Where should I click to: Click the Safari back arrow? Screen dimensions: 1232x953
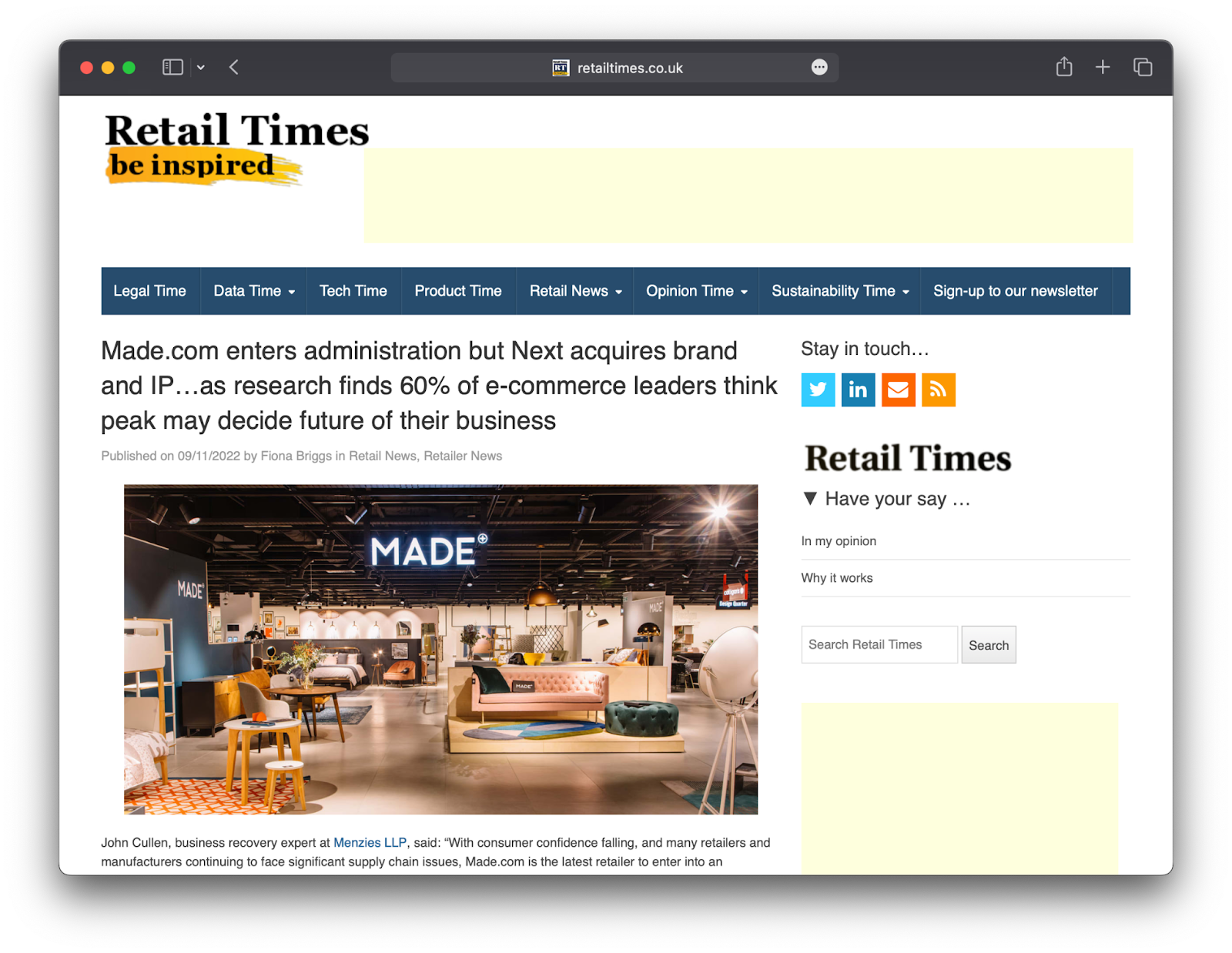[234, 67]
